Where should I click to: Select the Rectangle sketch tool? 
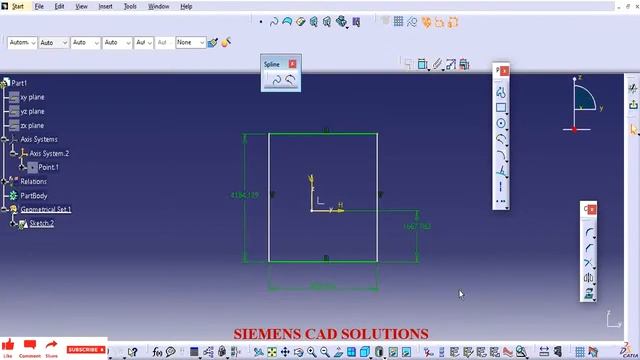click(501, 108)
